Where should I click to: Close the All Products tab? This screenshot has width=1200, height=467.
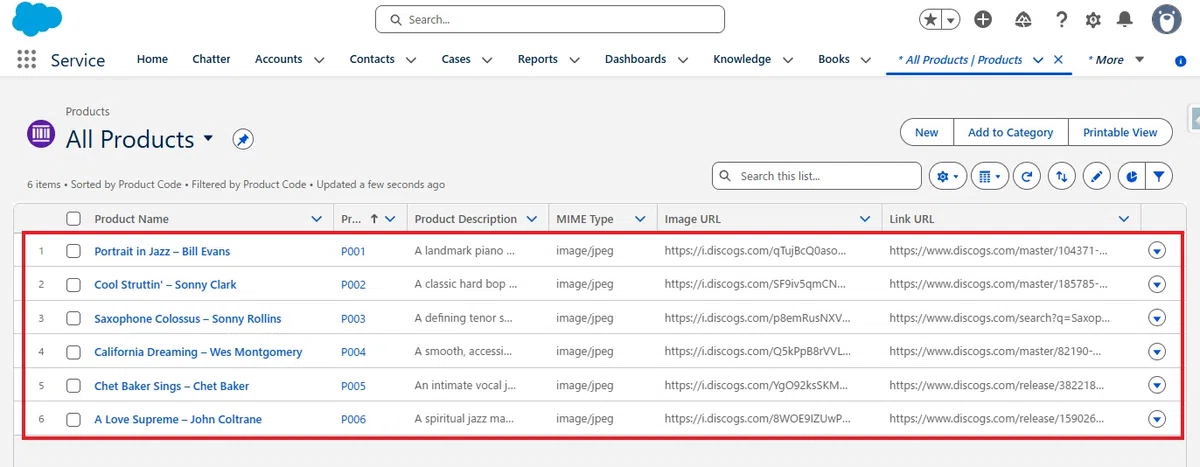(x=1059, y=59)
